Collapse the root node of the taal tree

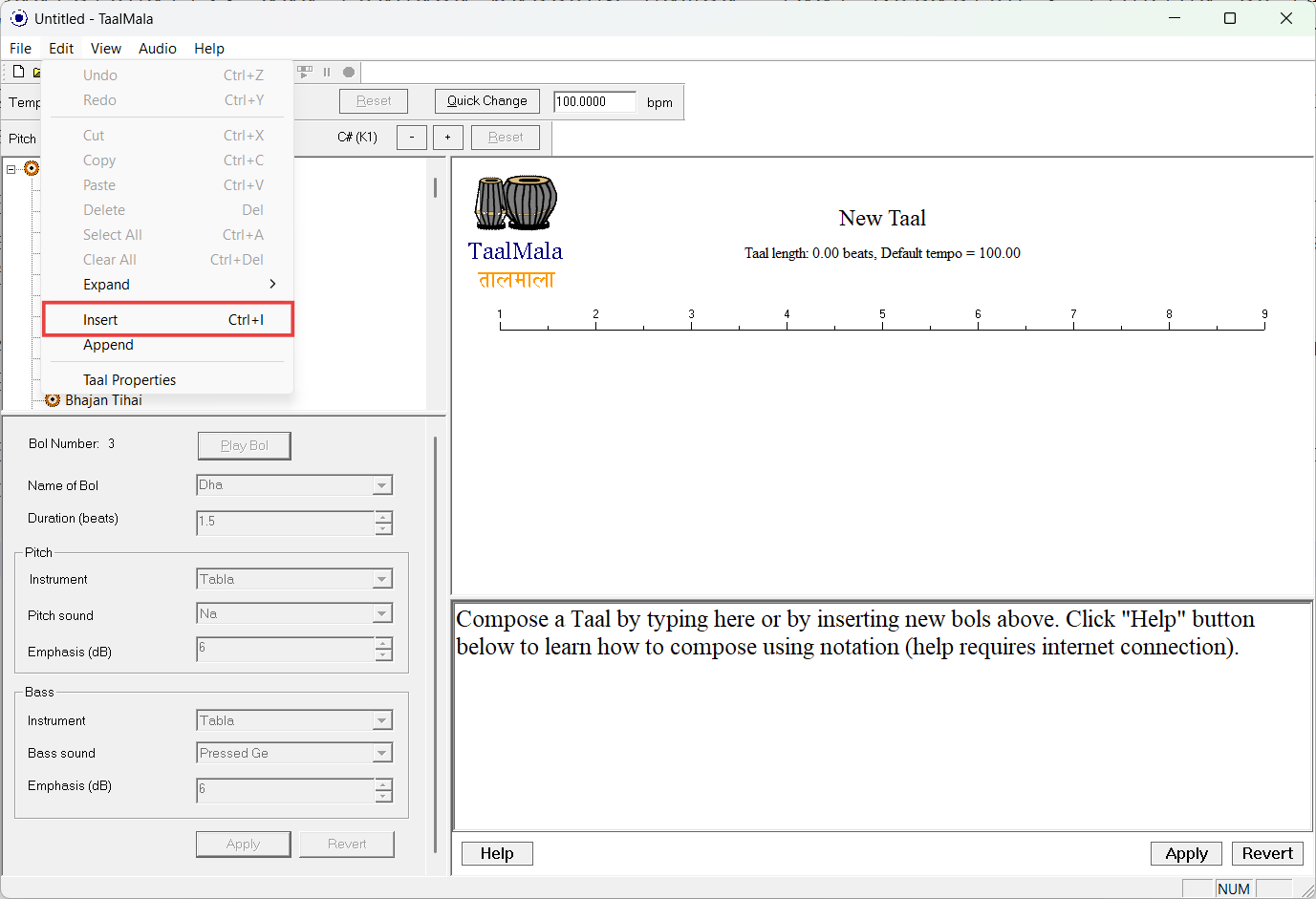click(11, 169)
